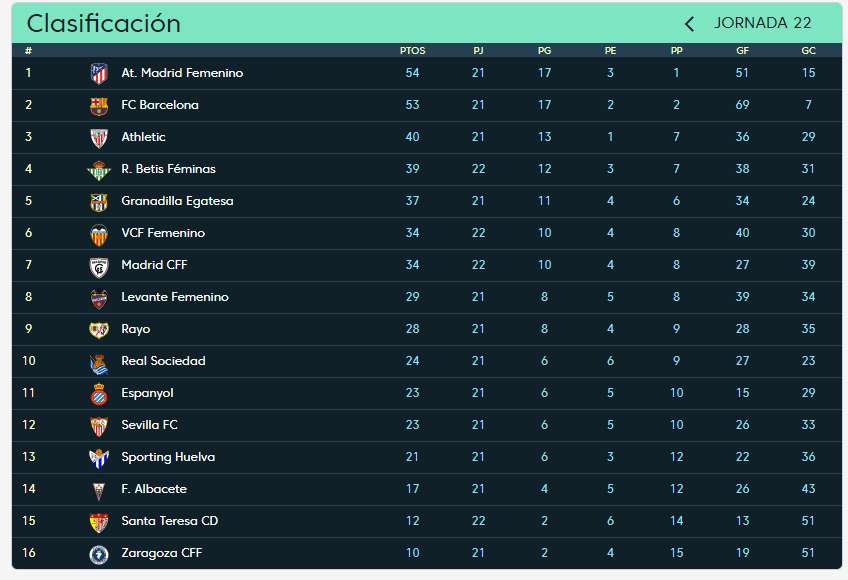This screenshot has height=580, width=848.
Task: Open the JORNADA 22 selector
Action: [763, 23]
